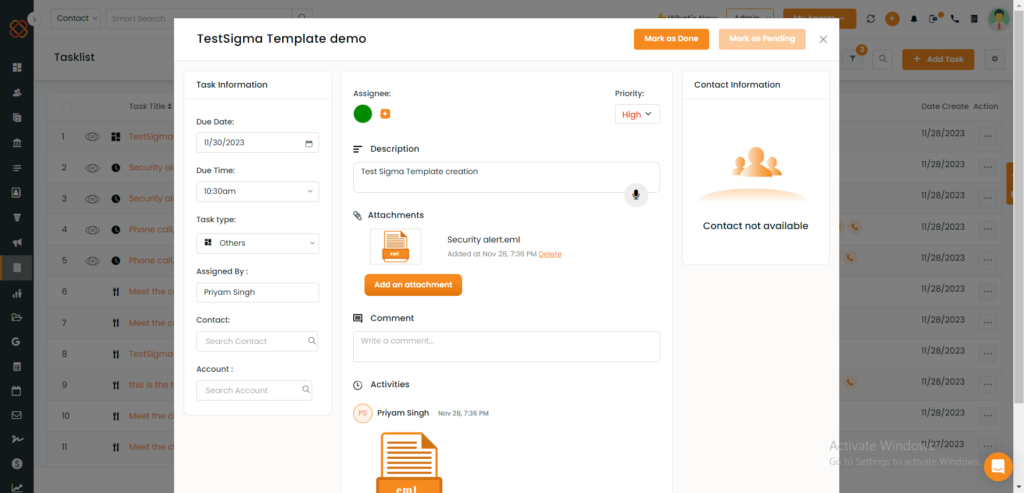The width and height of the screenshot is (1024, 493).
Task: Click the Due Date field 11/30/2023
Action: coord(257,143)
